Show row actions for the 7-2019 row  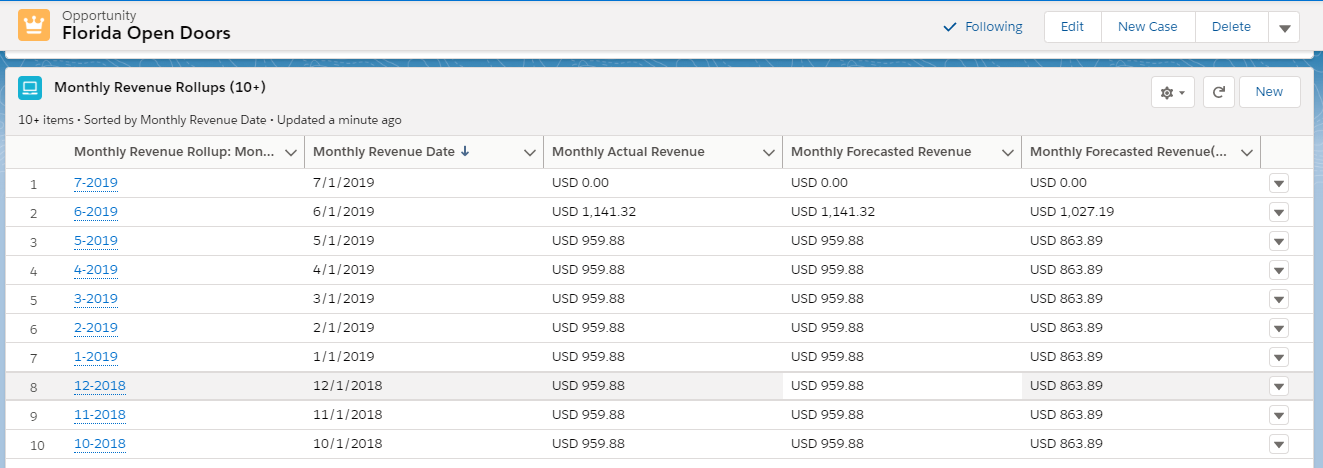[1279, 183]
